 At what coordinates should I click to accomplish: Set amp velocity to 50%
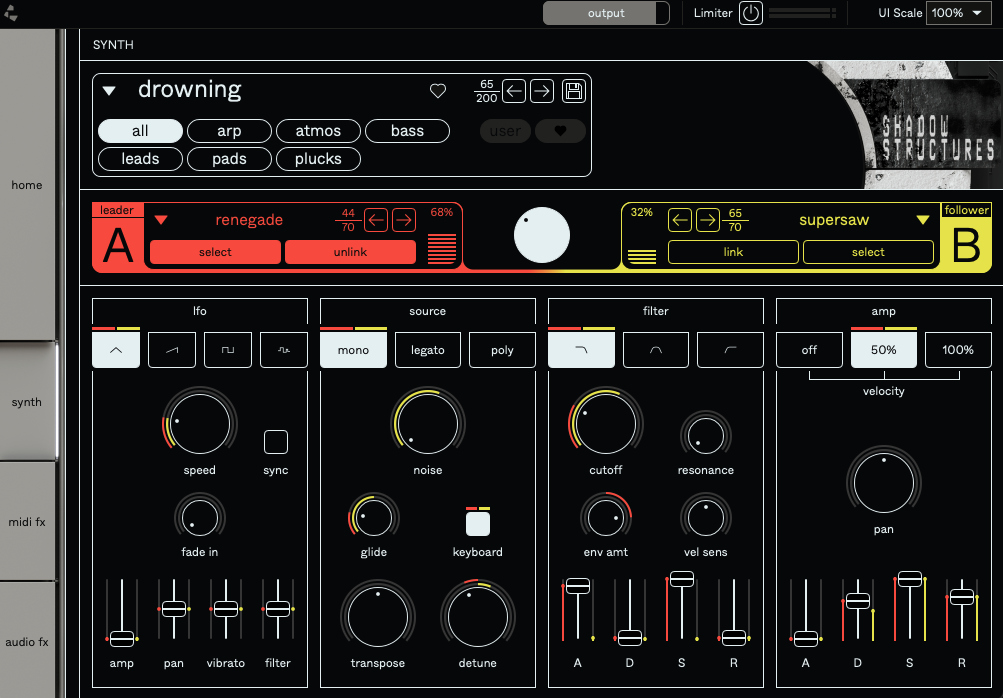883,350
